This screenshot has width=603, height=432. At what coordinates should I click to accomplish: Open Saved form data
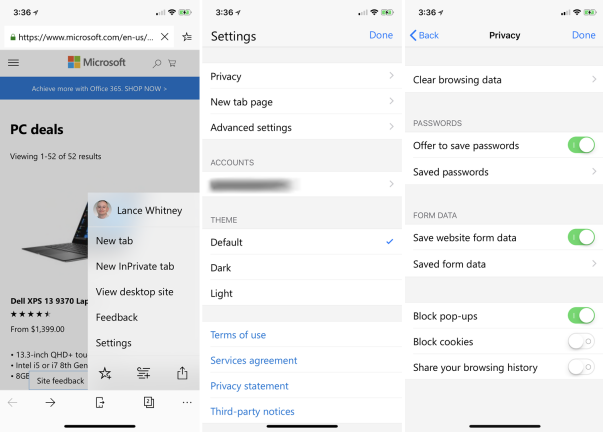[504, 264]
